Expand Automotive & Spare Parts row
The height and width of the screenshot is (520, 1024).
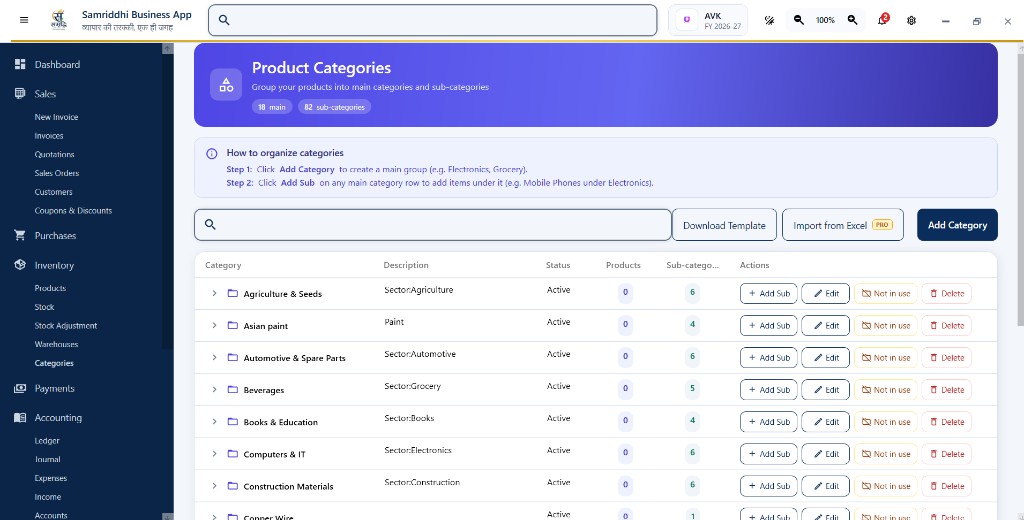pyautogui.click(x=214, y=357)
